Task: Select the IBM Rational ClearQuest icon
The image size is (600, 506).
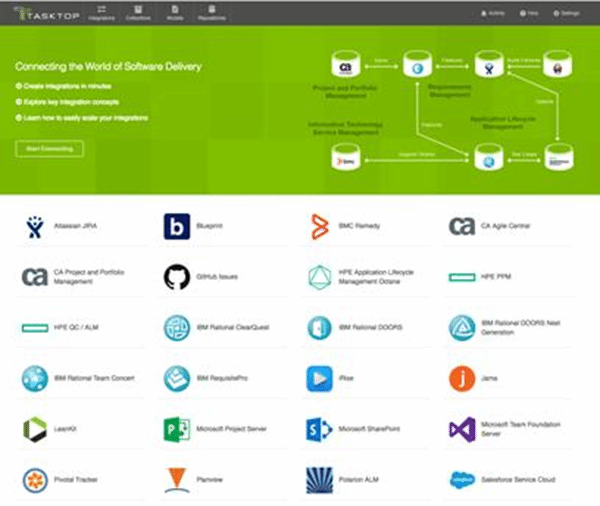Action: pos(177,328)
